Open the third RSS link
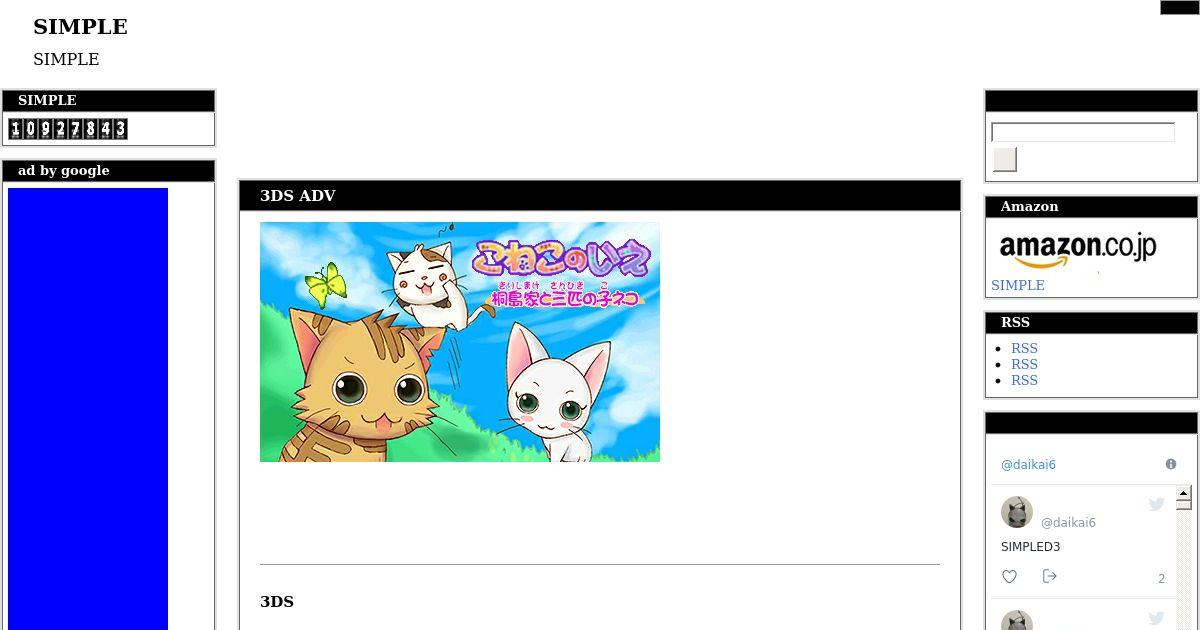 tap(1024, 380)
